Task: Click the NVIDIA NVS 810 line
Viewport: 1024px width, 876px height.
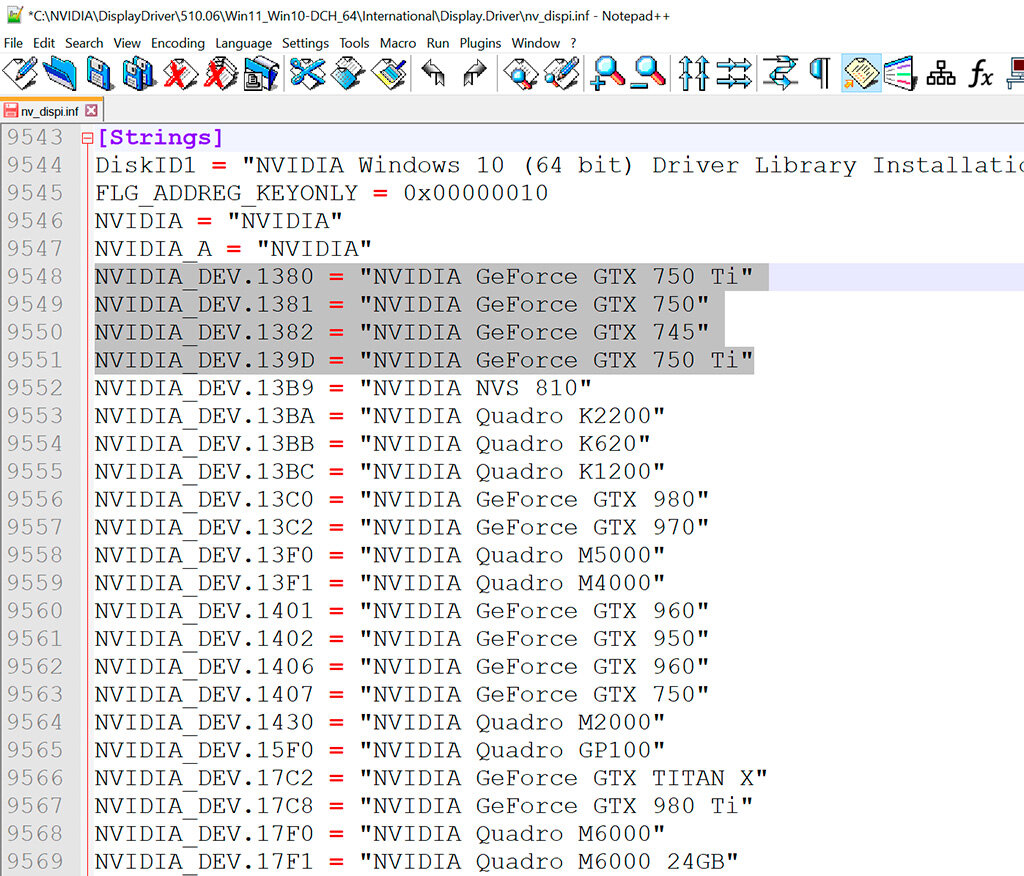Action: (343, 388)
